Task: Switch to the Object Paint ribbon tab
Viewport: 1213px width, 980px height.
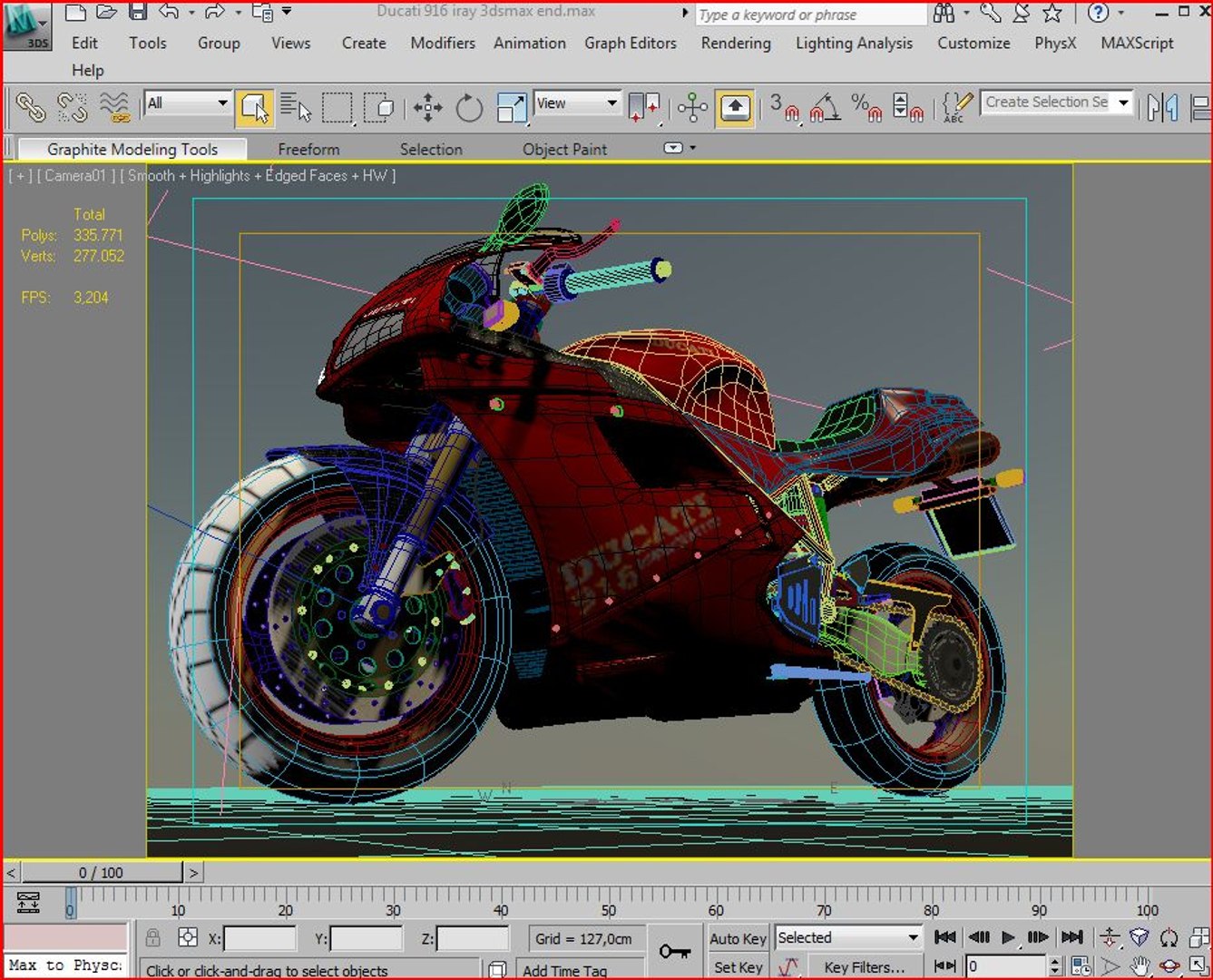Action: pyautogui.click(x=564, y=149)
